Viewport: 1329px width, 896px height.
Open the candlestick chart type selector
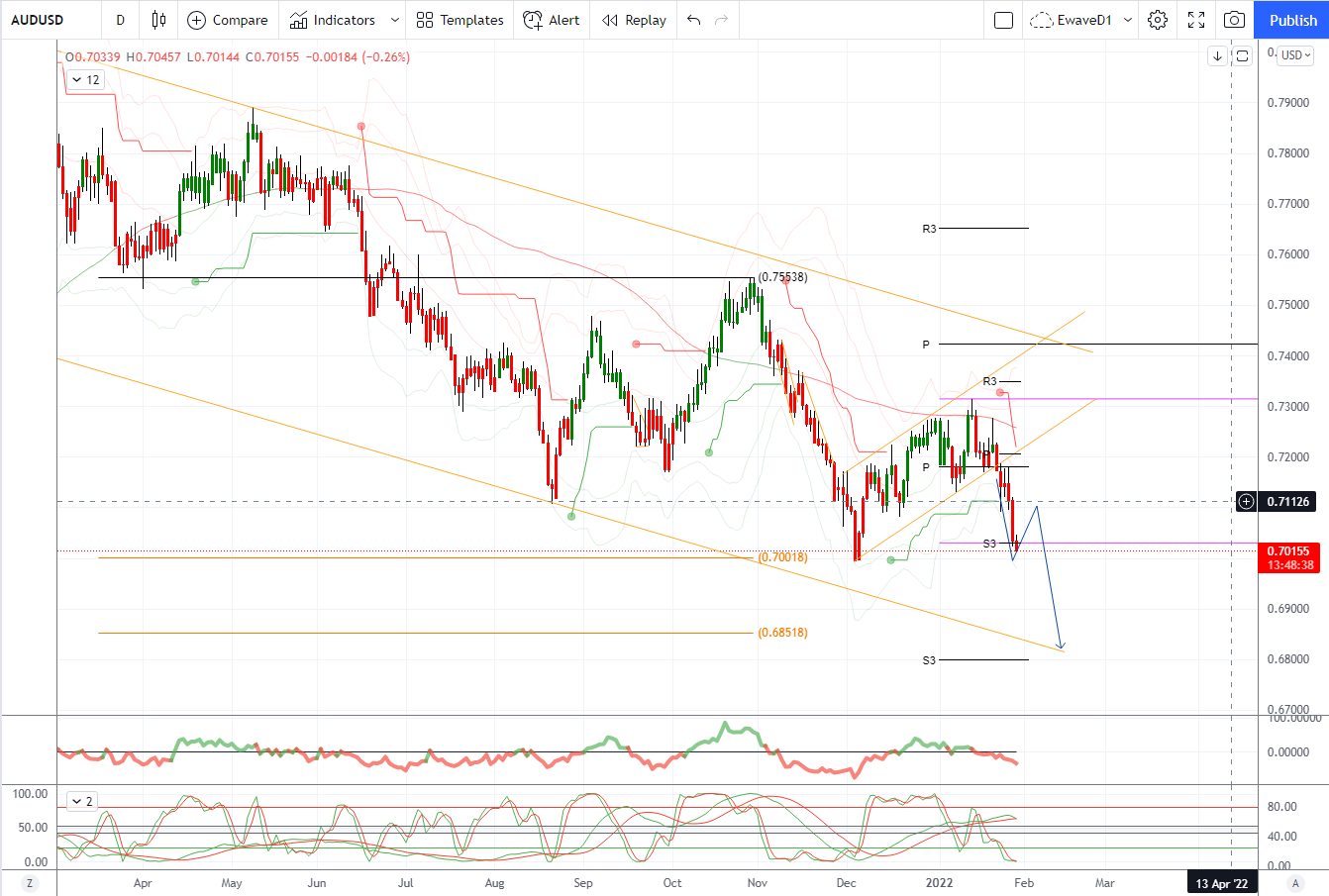tap(158, 20)
